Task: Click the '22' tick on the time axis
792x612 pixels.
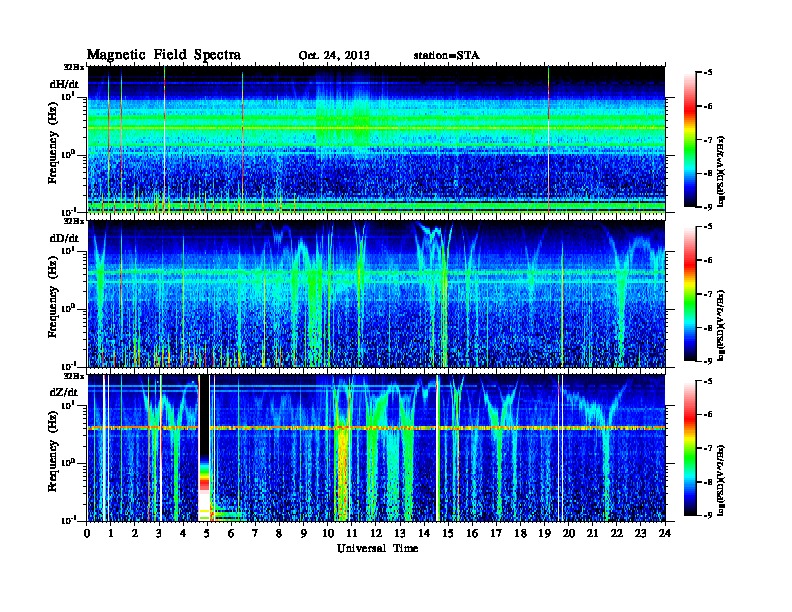Action: (617, 533)
